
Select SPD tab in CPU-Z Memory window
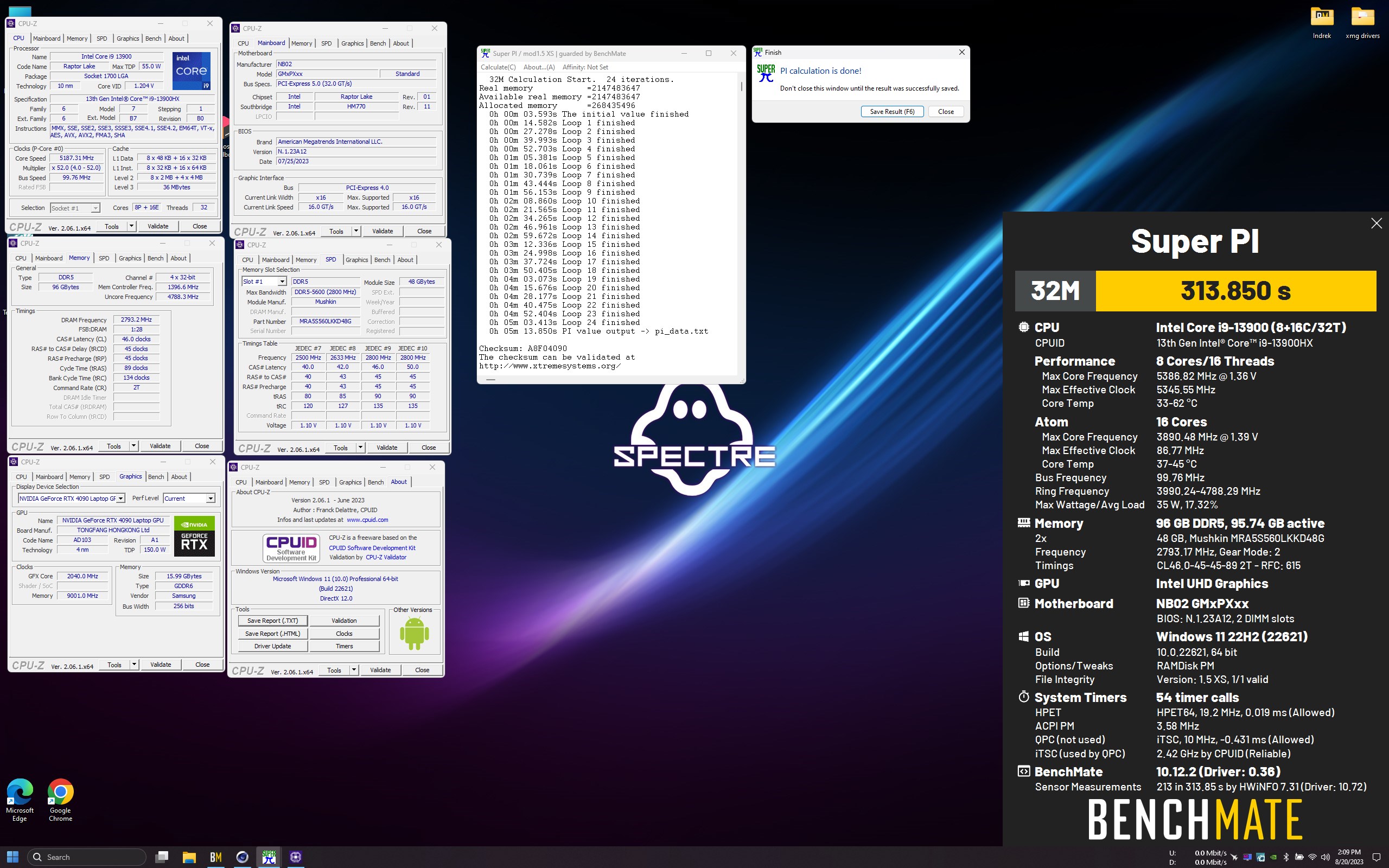[x=104, y=258]
